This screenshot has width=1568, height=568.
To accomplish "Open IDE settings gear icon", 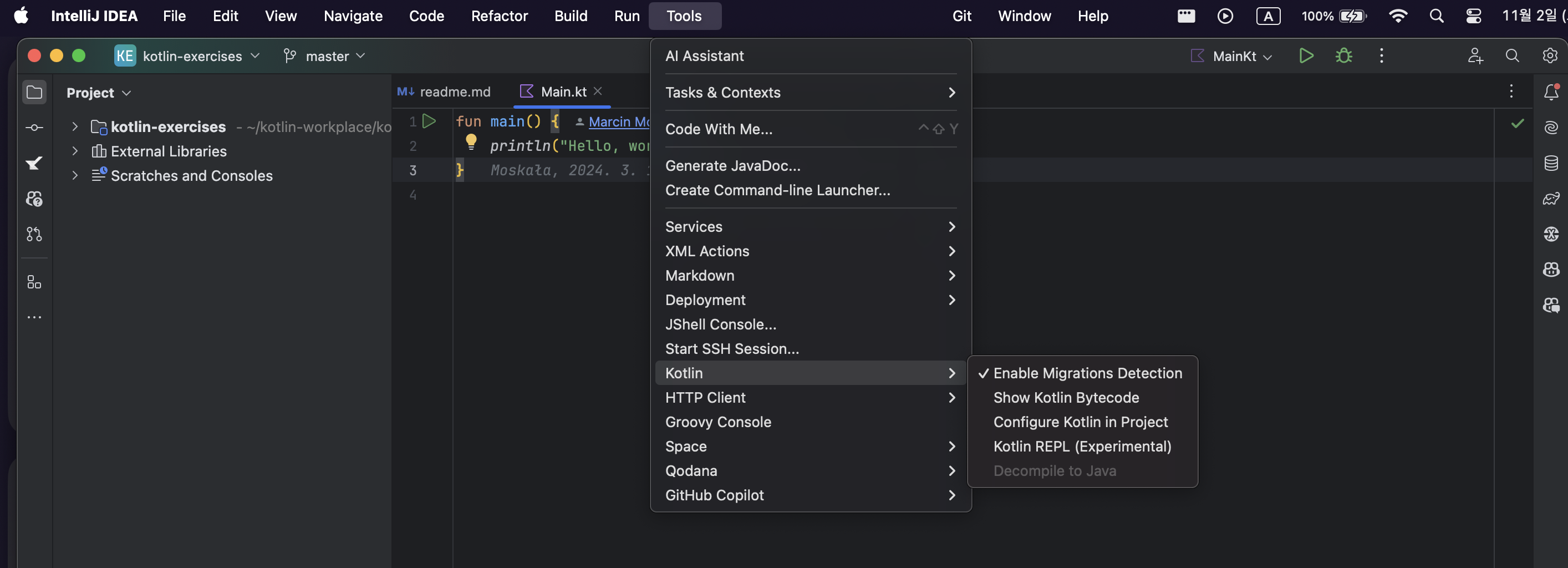I will [x=1550, y=56].
